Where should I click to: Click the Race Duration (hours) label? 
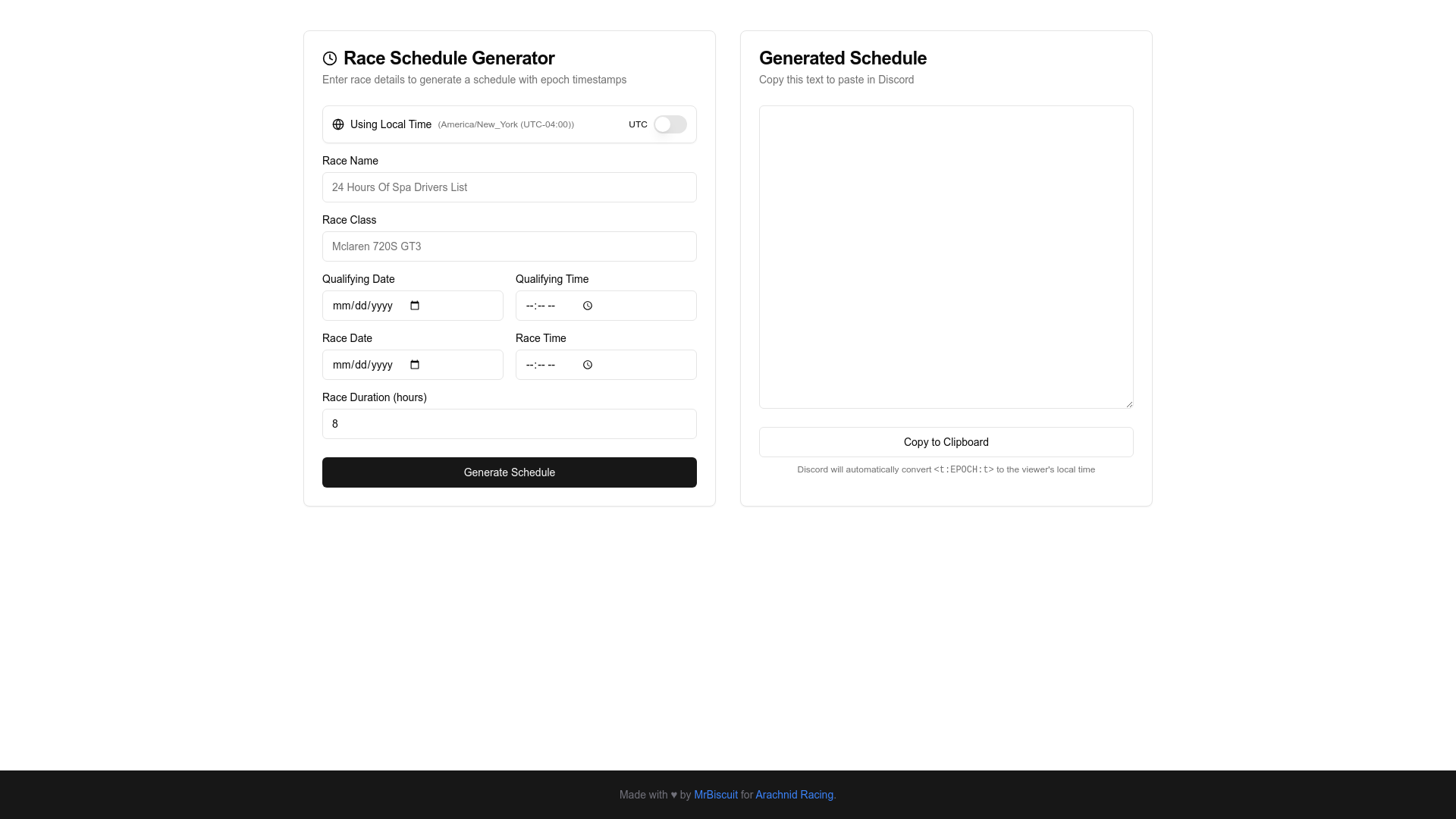point(375,397)
